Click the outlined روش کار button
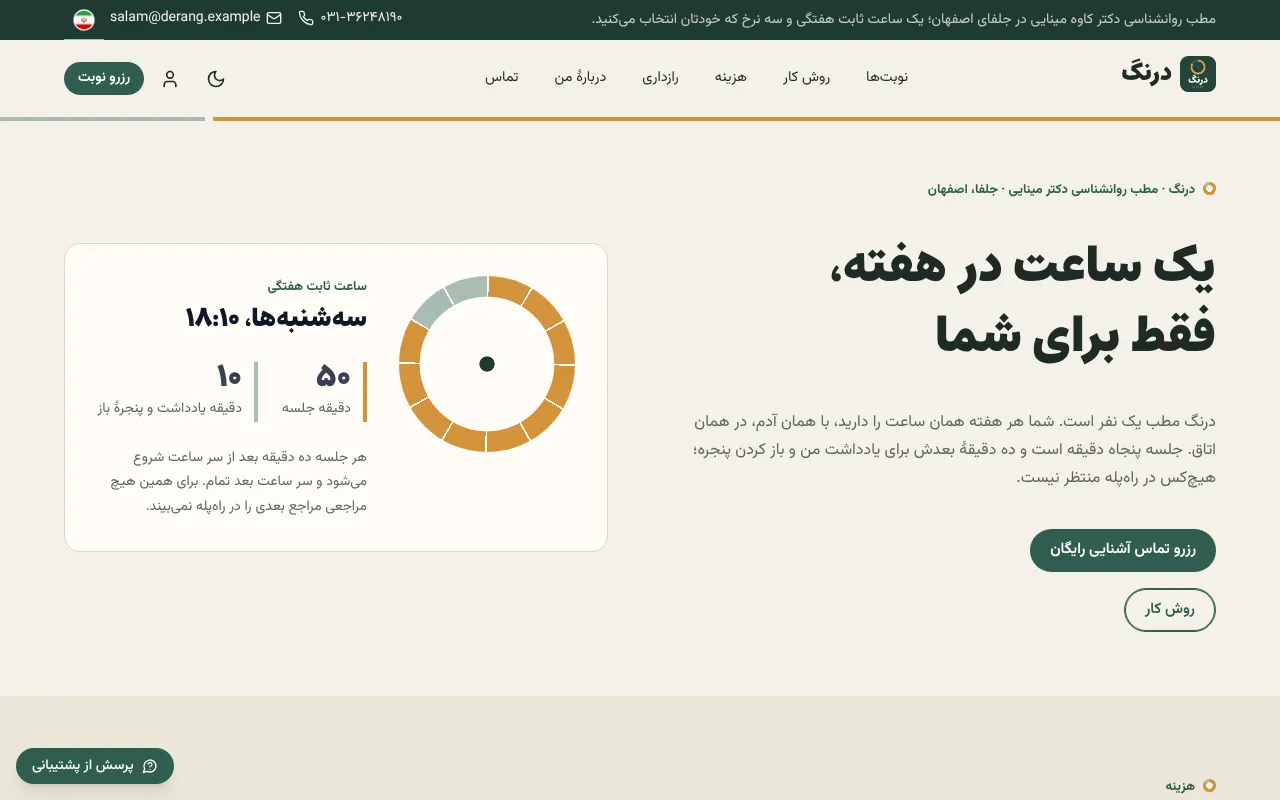 click(x=1170, y=610)
